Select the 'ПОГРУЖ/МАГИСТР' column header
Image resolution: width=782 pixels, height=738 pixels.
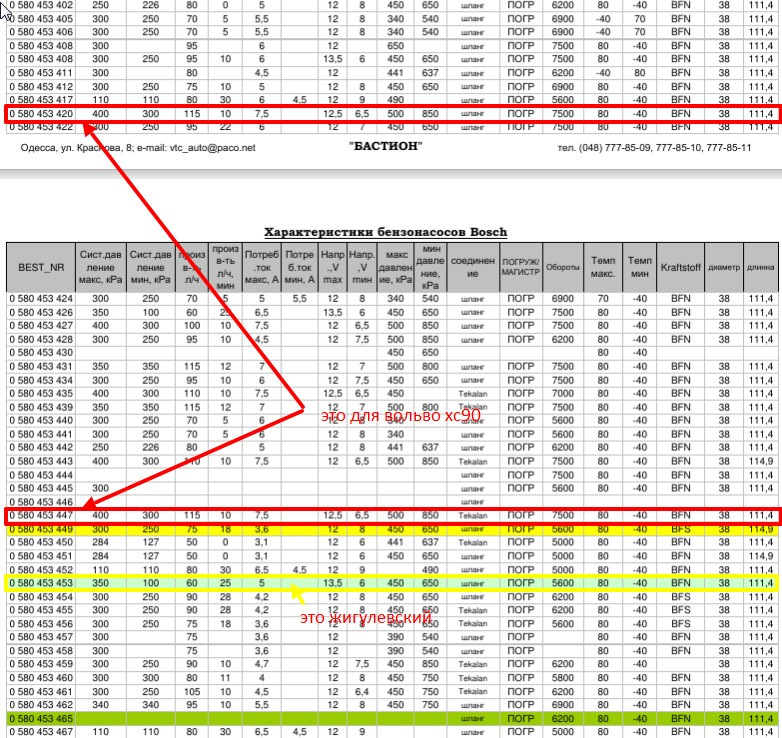(x=521, y=267)
